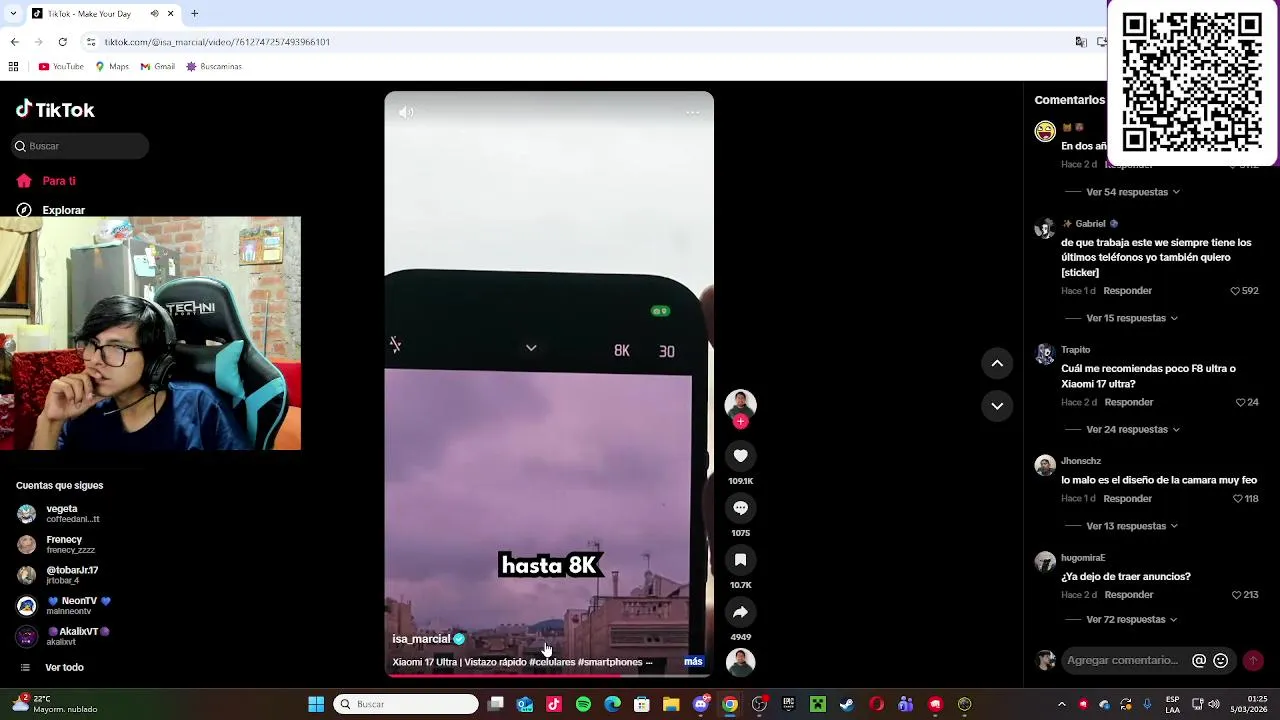The height and width of the screenshot is (720, 1280).
Task: Open the Windows Start menu
Action: (316, 704)
